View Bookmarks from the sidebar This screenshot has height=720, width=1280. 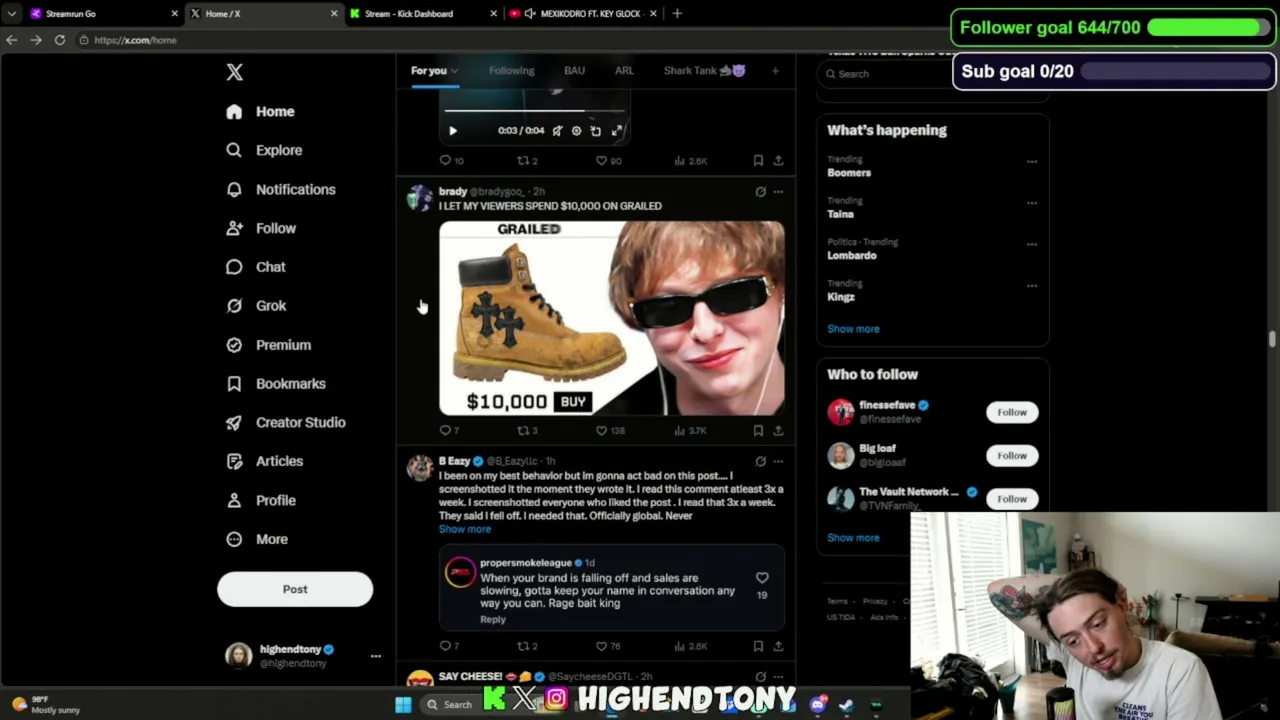click(276, 384)
